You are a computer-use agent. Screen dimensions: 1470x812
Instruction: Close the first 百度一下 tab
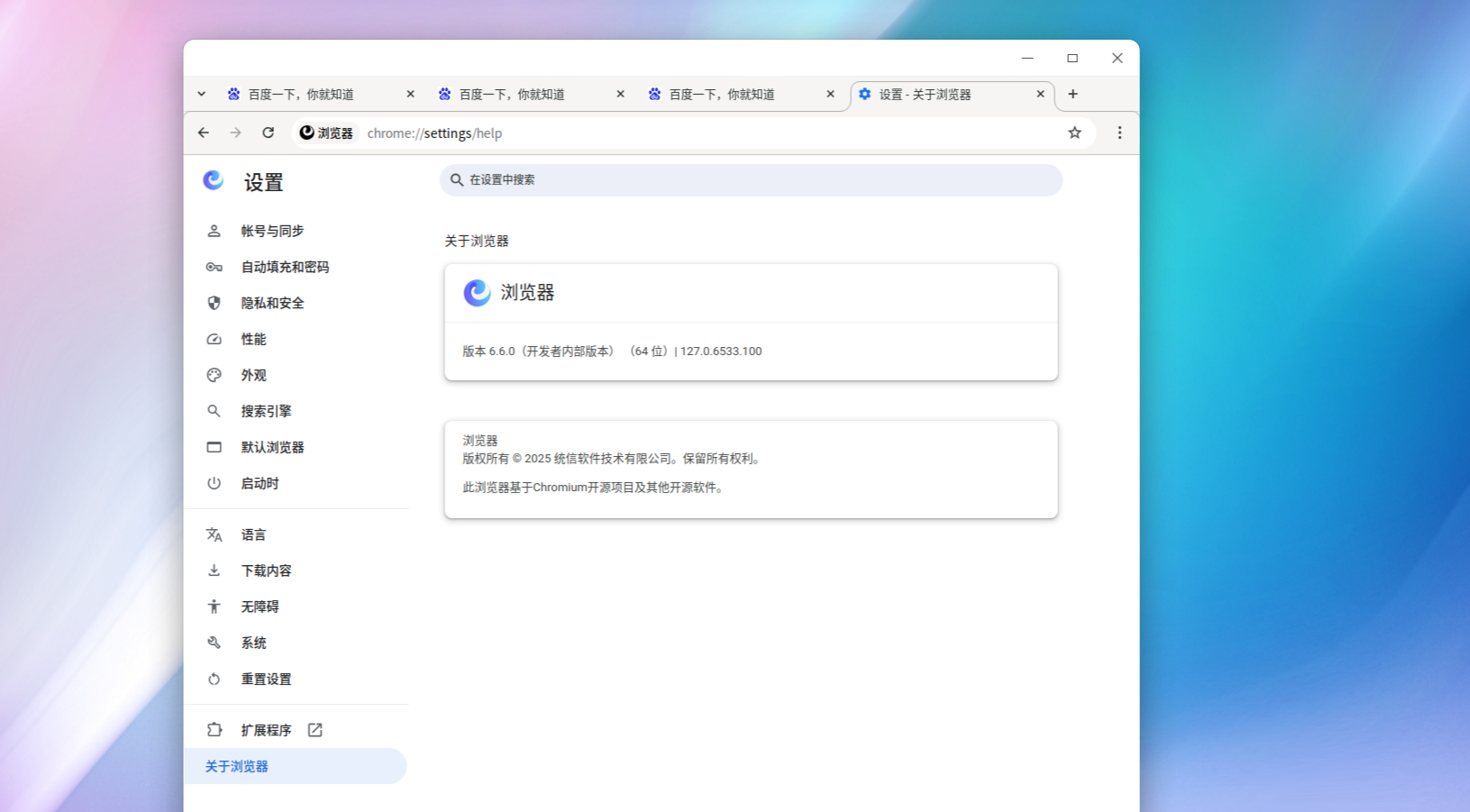(x=410, y=94)
